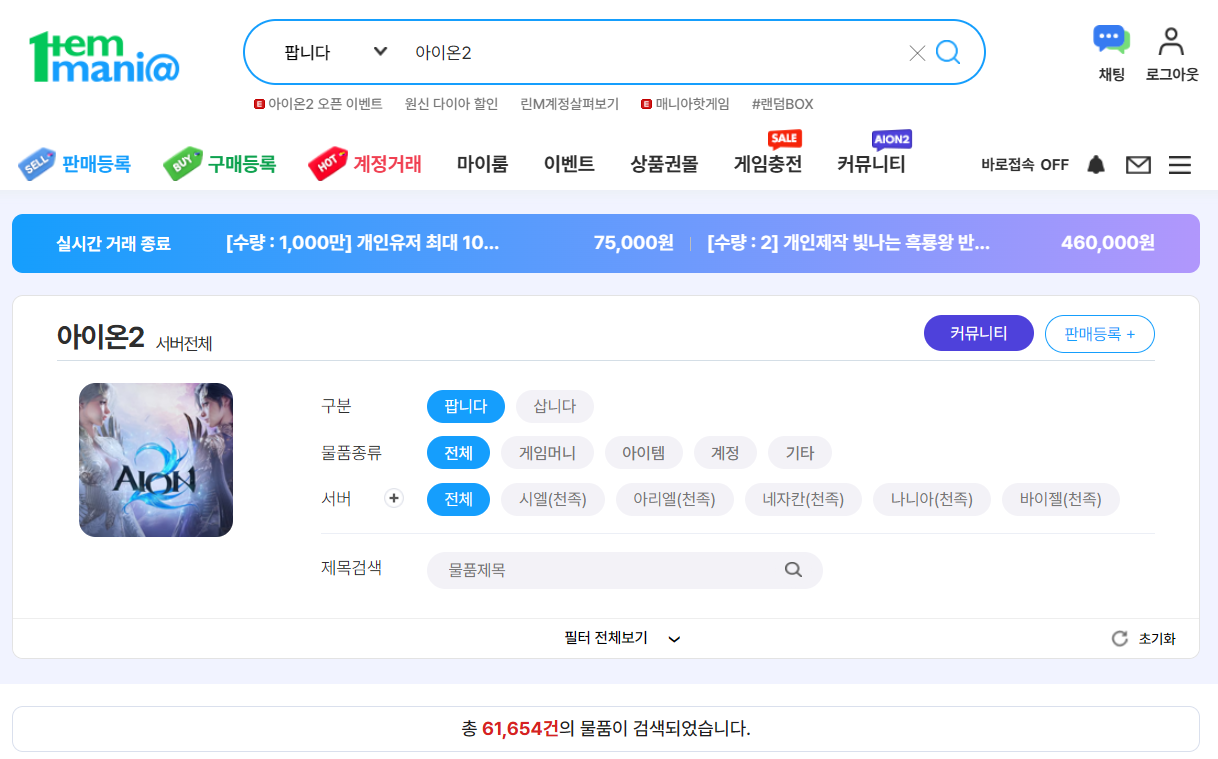Open 원신 다이아 할인 link
The image size is (1218, 759).
451,104
